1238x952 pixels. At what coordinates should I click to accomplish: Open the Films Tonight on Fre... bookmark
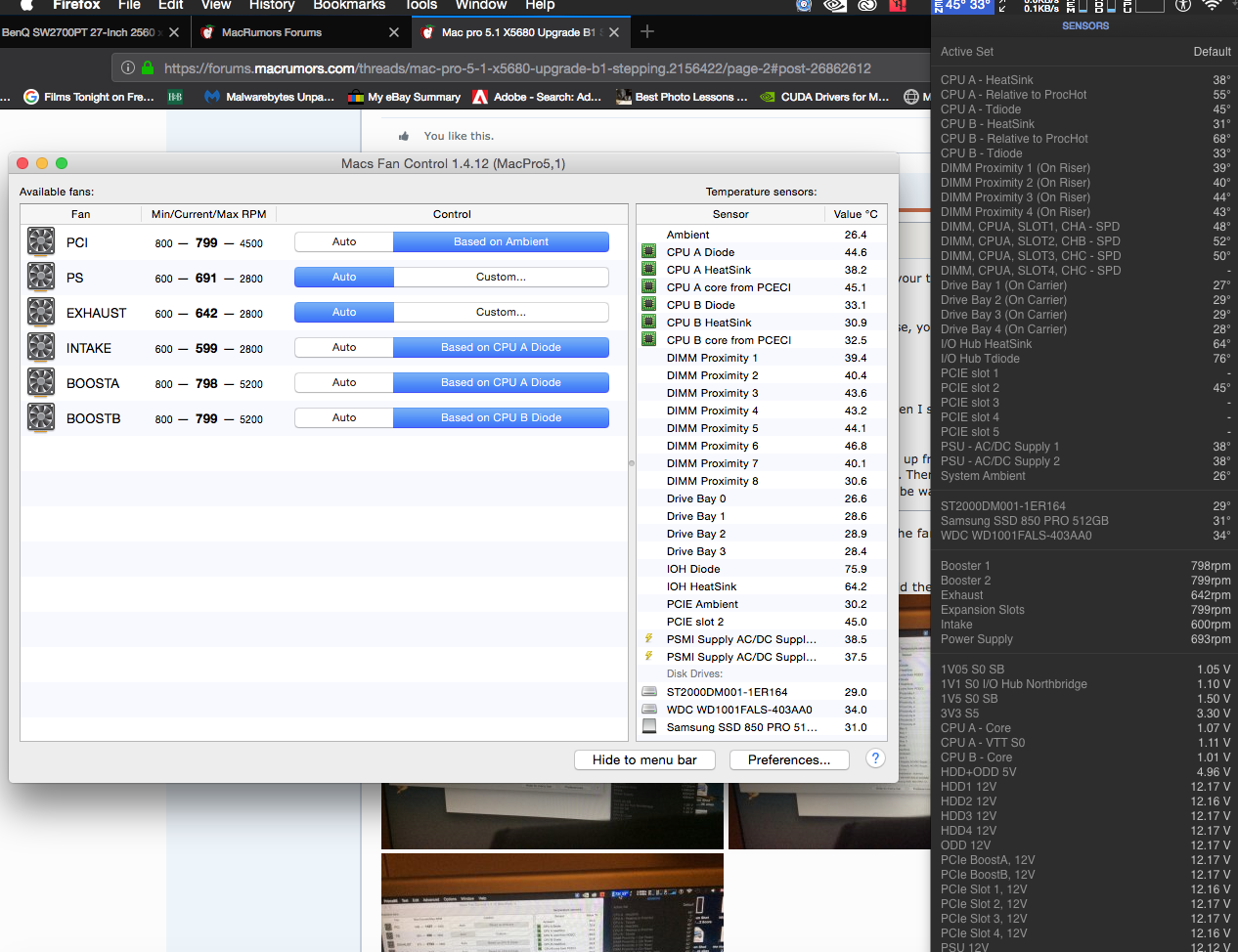point(89,97)
